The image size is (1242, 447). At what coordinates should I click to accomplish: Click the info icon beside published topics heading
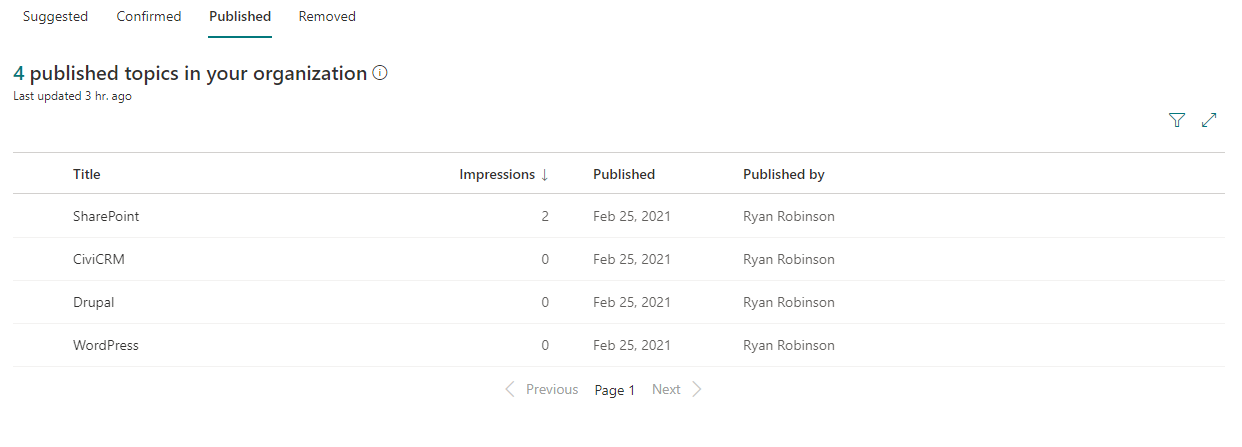[380, 73]
